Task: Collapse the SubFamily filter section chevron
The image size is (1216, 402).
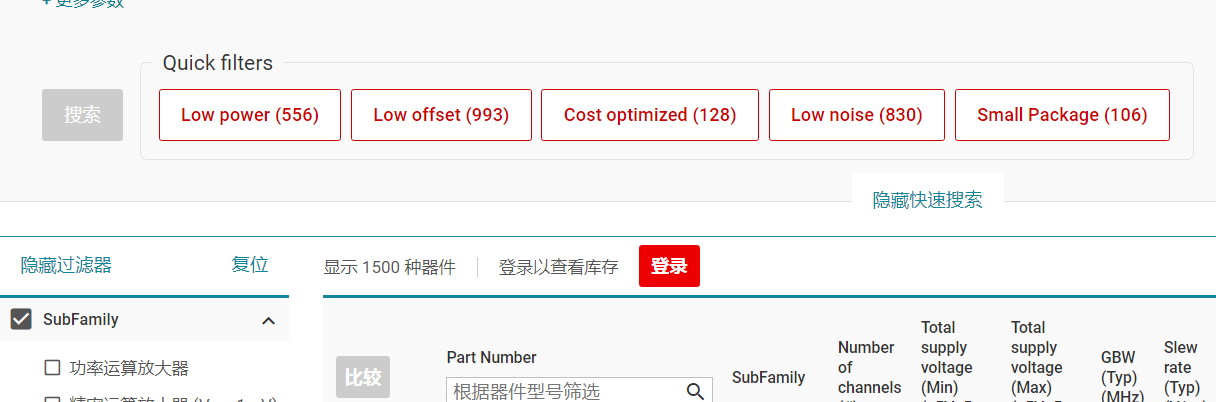Action: tap(268, 321)
